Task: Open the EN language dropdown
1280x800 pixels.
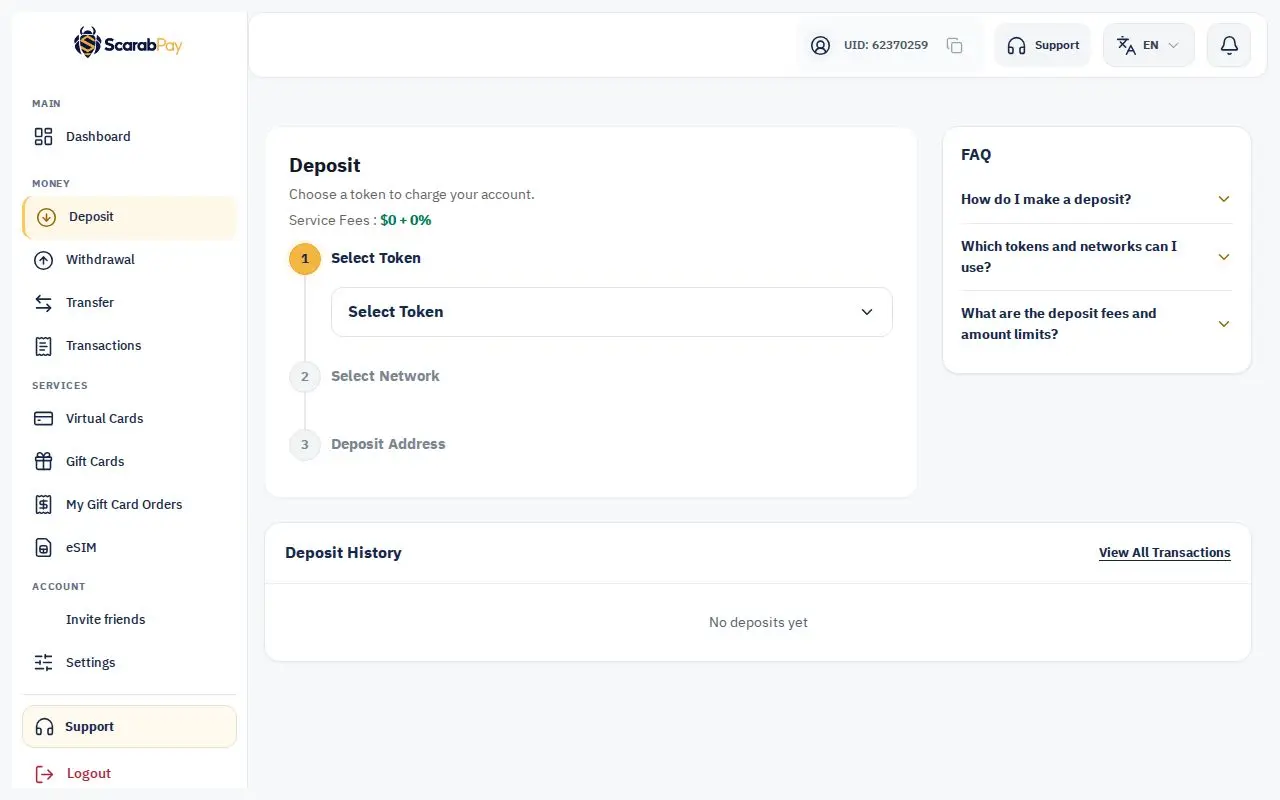Action: [x=1149, y=45]
